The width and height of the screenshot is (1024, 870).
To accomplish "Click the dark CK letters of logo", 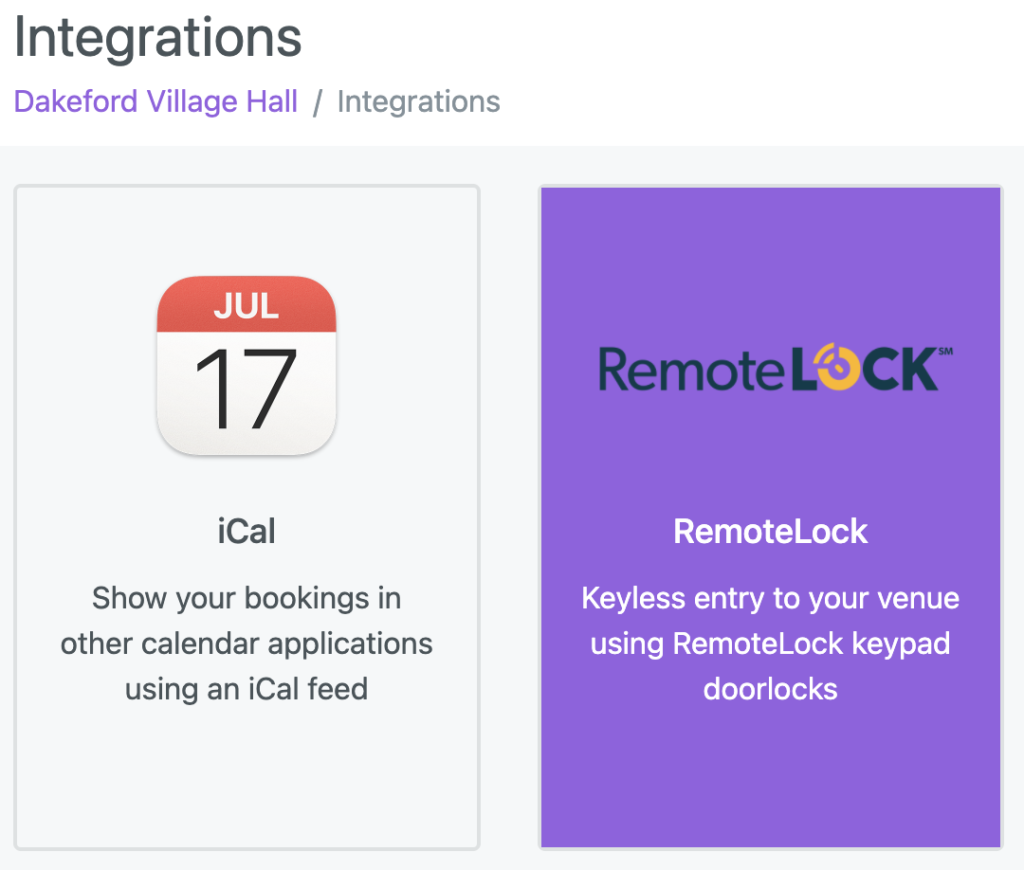I will (900, 370).
